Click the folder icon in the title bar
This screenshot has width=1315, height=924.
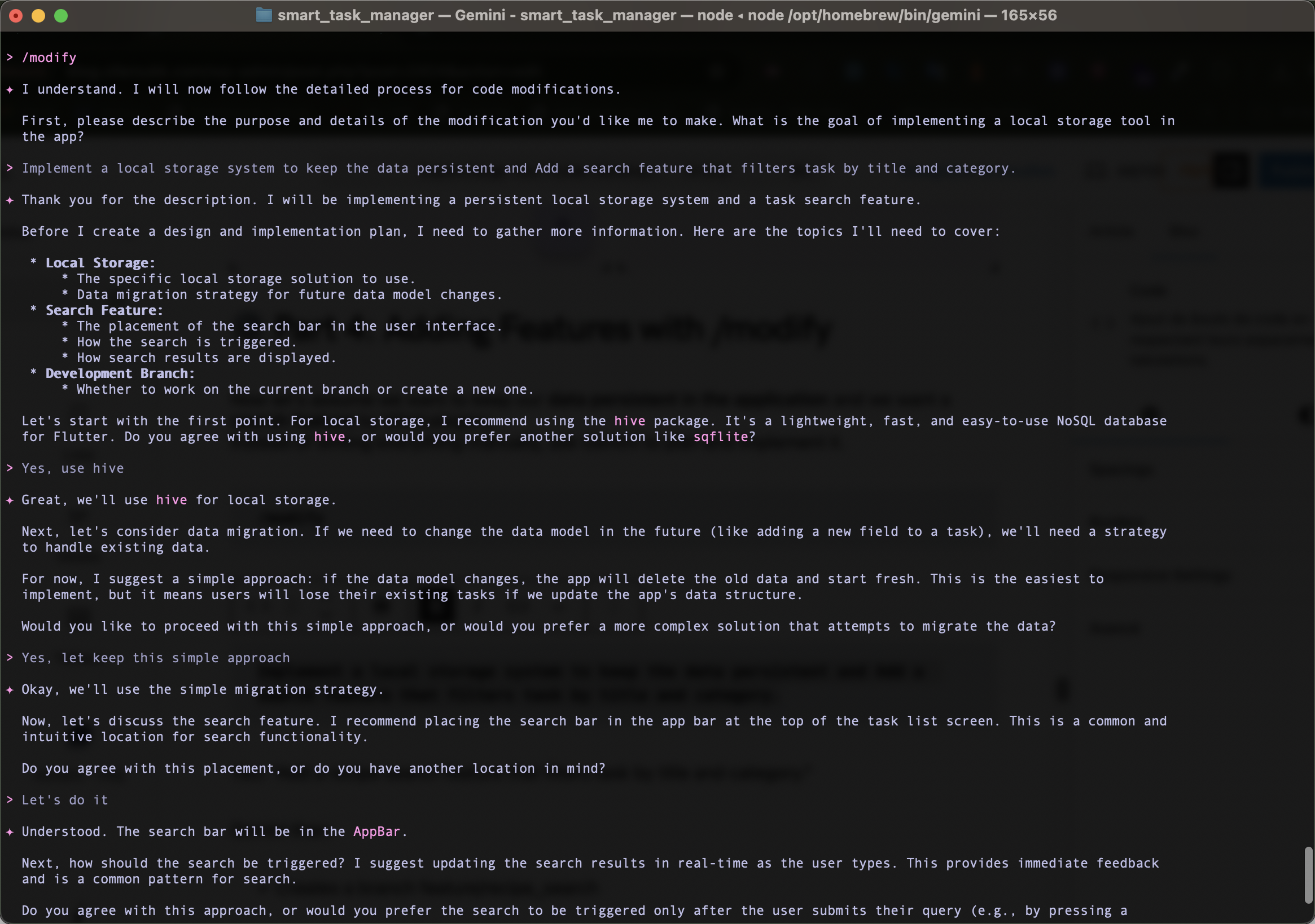click(264, 15)
